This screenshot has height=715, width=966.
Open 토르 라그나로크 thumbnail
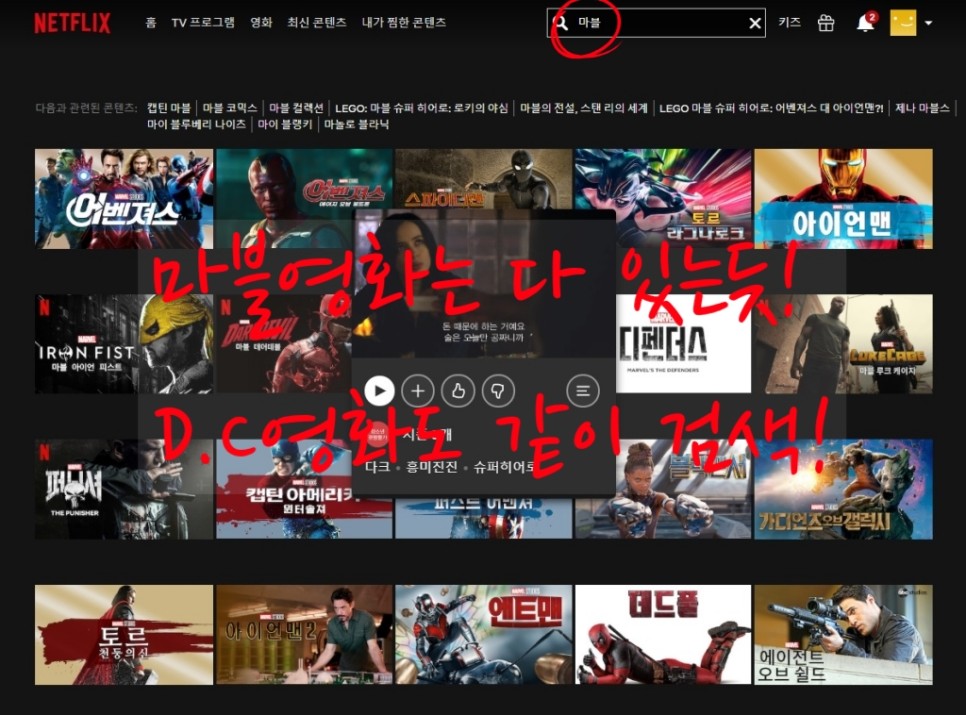663,198
